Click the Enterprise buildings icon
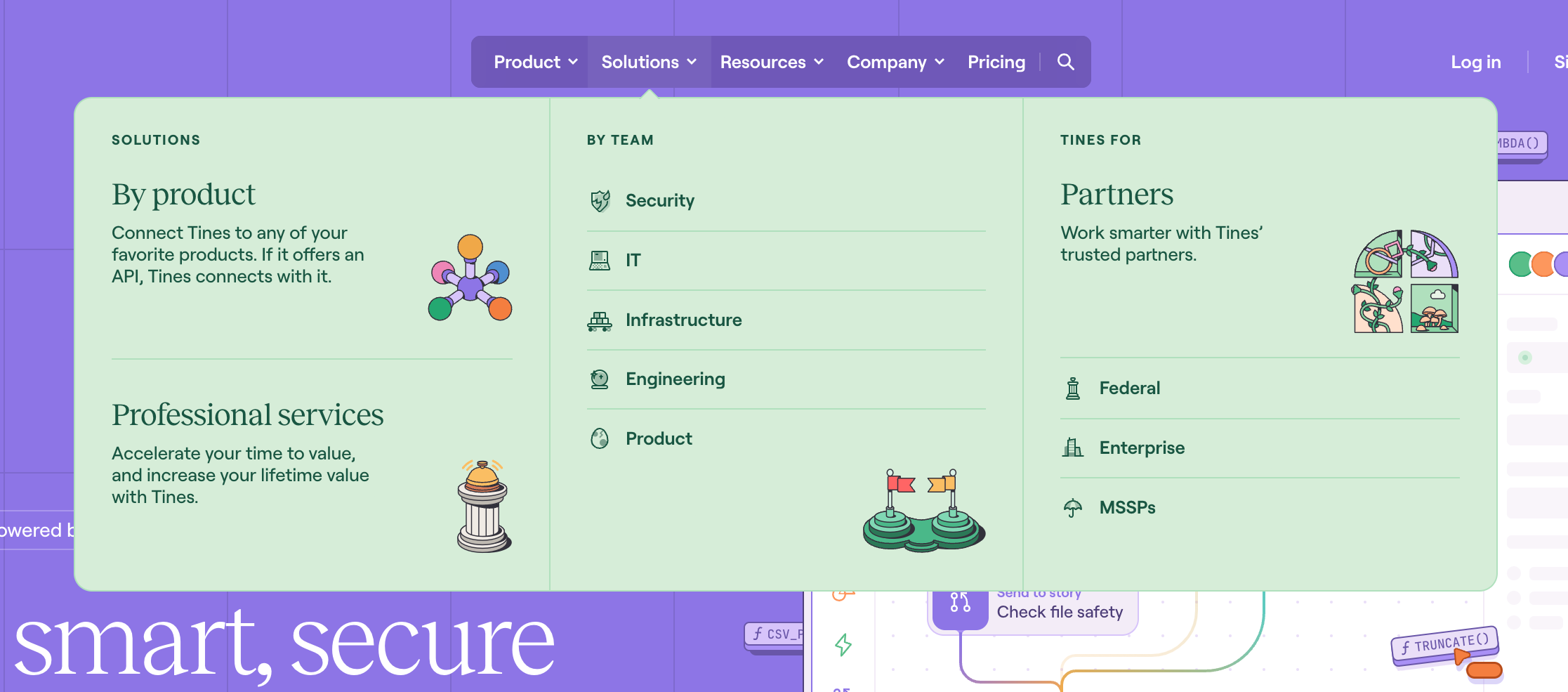The width and height of the screenshot is (1568, 692). [1072, 448]
